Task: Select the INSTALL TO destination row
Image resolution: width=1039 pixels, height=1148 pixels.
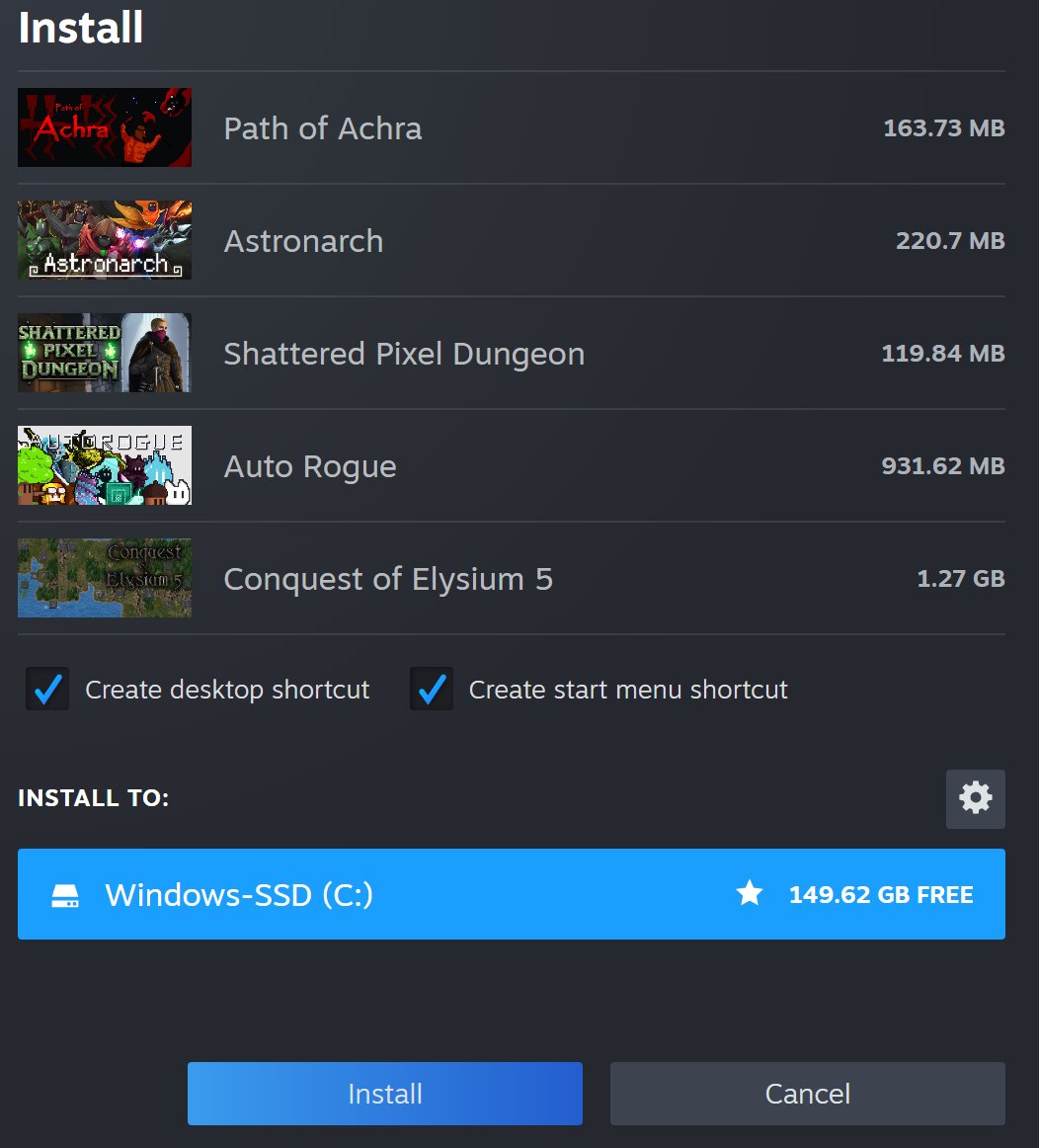Action: tap(510, 894)
